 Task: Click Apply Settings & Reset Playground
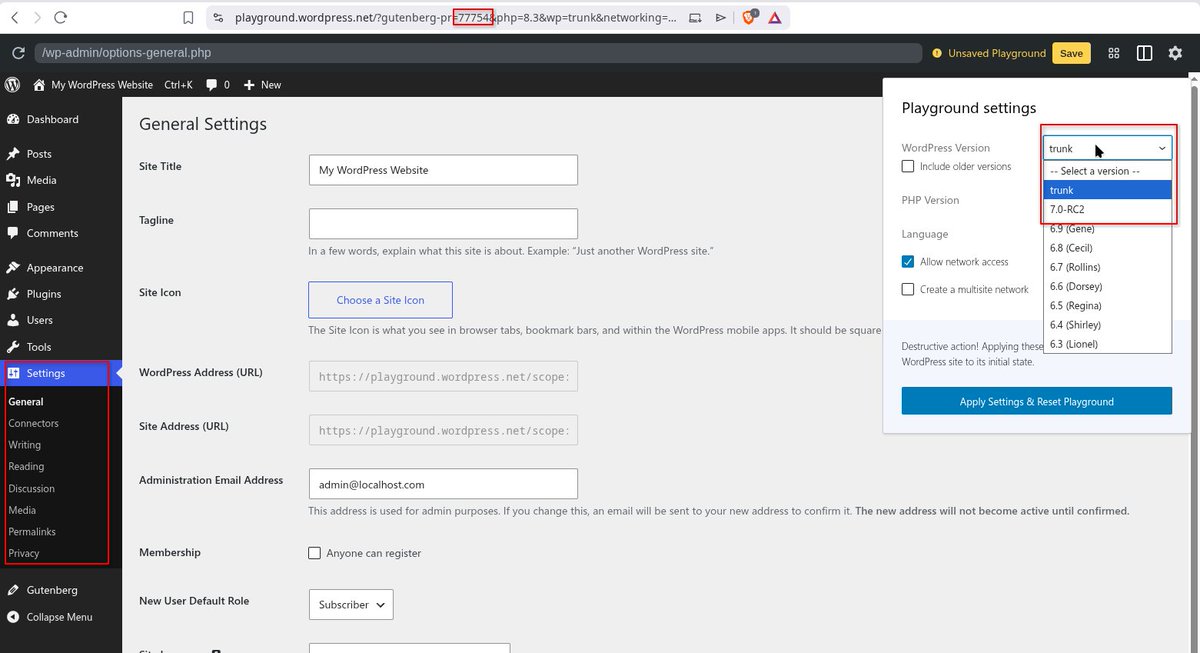pos(1037,401)
